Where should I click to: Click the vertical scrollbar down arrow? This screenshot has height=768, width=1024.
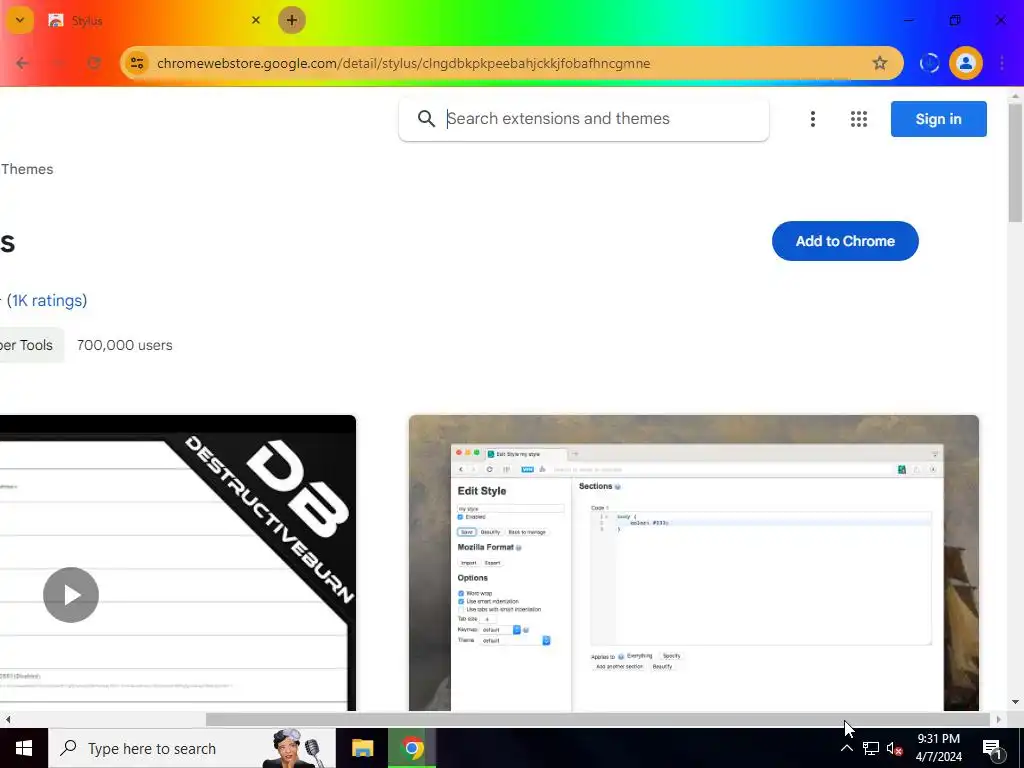click(1015, 703)
